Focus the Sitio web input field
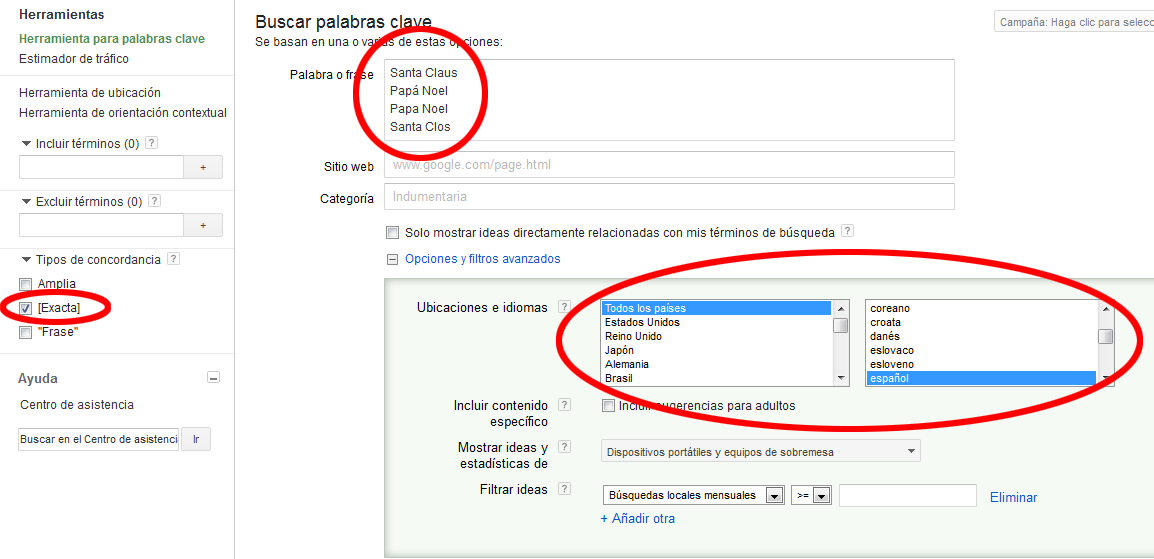 pyautogui.click(x=669, y=165)
